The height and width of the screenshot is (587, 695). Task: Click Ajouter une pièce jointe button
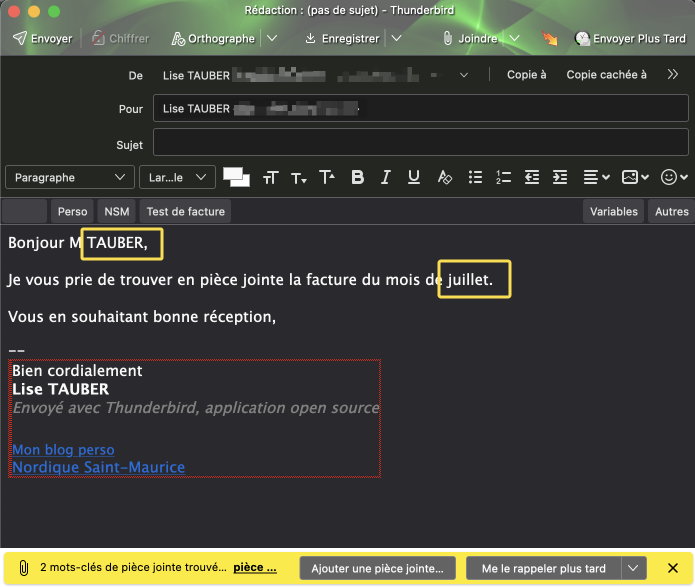click(x=377, y=568)
